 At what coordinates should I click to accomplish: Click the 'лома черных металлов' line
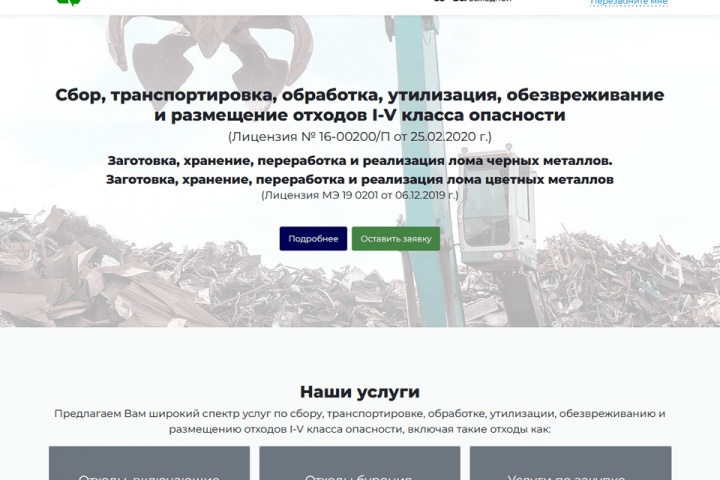360,161
